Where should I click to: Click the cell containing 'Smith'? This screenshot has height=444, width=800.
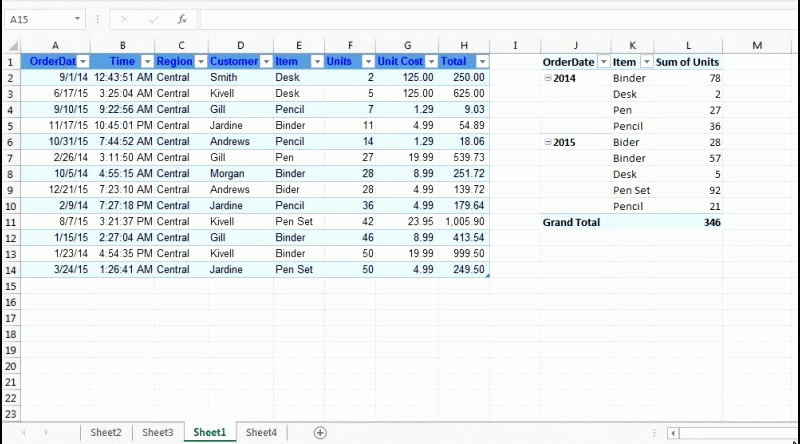pos(241,78)
